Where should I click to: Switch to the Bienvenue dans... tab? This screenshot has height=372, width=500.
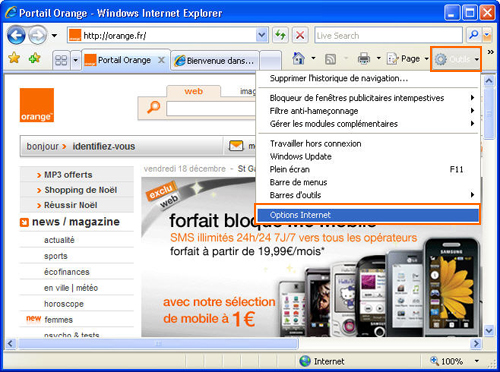(x=215, y=61)
